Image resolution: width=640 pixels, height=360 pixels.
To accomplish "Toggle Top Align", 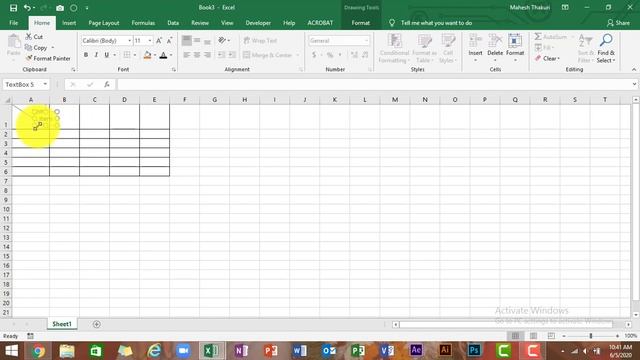I will (187, 40).
